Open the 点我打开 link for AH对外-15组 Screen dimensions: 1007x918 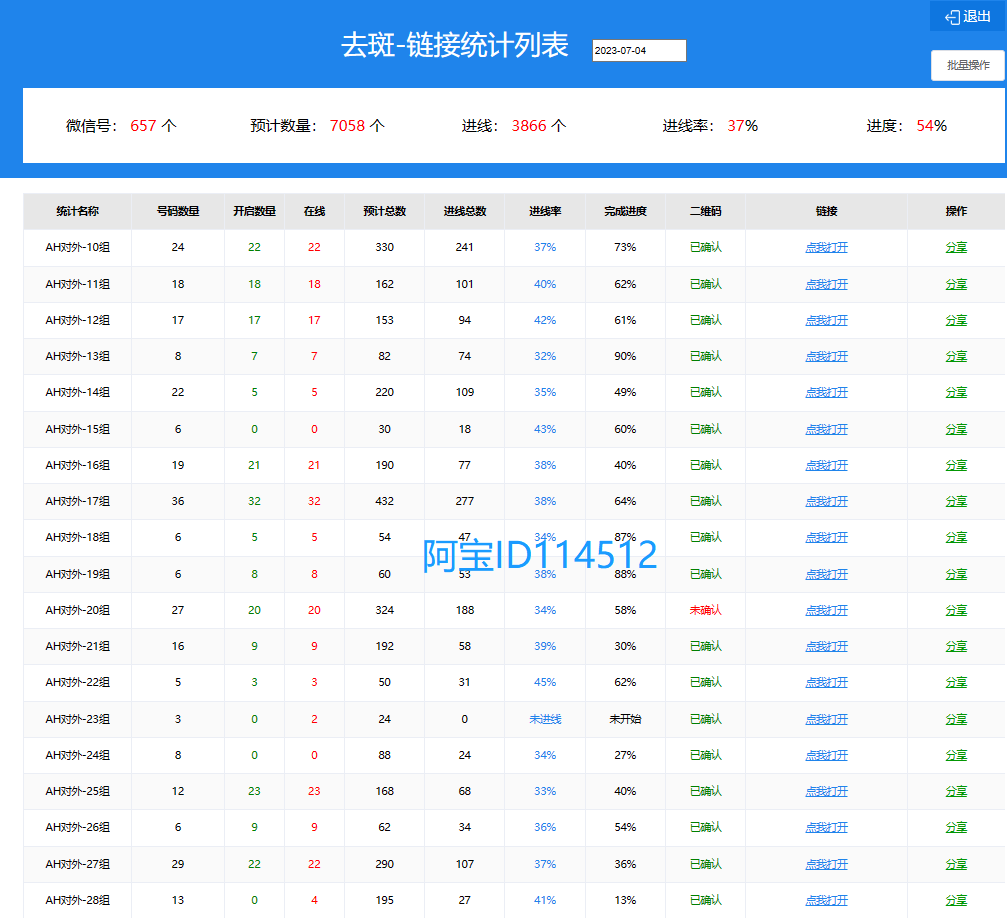click(827, 429)
